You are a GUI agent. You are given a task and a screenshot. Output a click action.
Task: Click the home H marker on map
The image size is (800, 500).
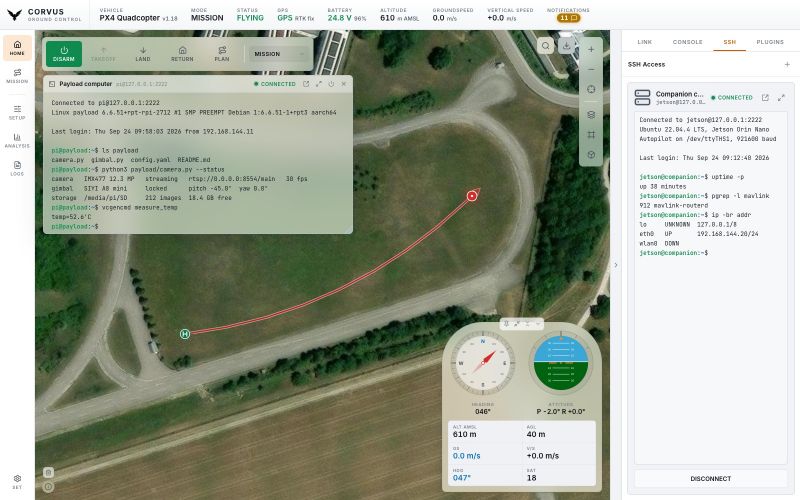tap(185, 334)
